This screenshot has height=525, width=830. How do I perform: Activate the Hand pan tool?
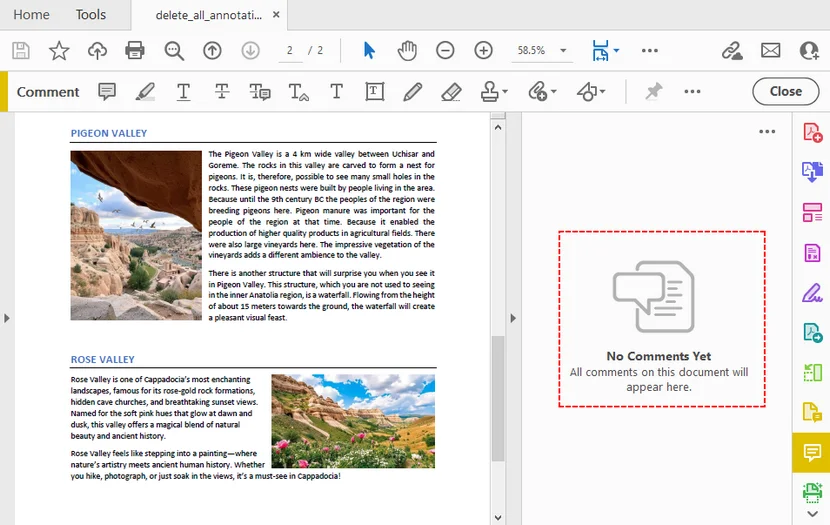(407, 51)
